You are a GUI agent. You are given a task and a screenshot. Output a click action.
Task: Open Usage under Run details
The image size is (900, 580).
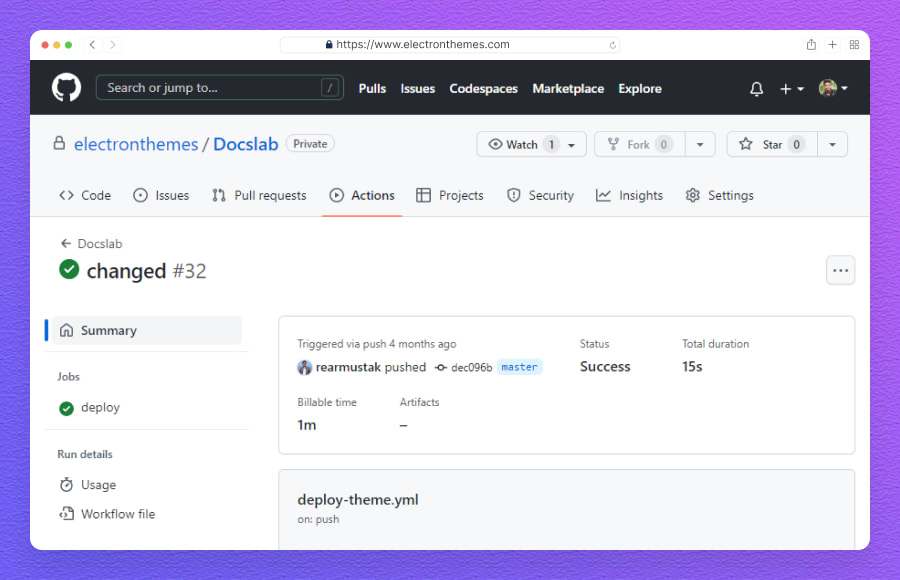point(88,485)
